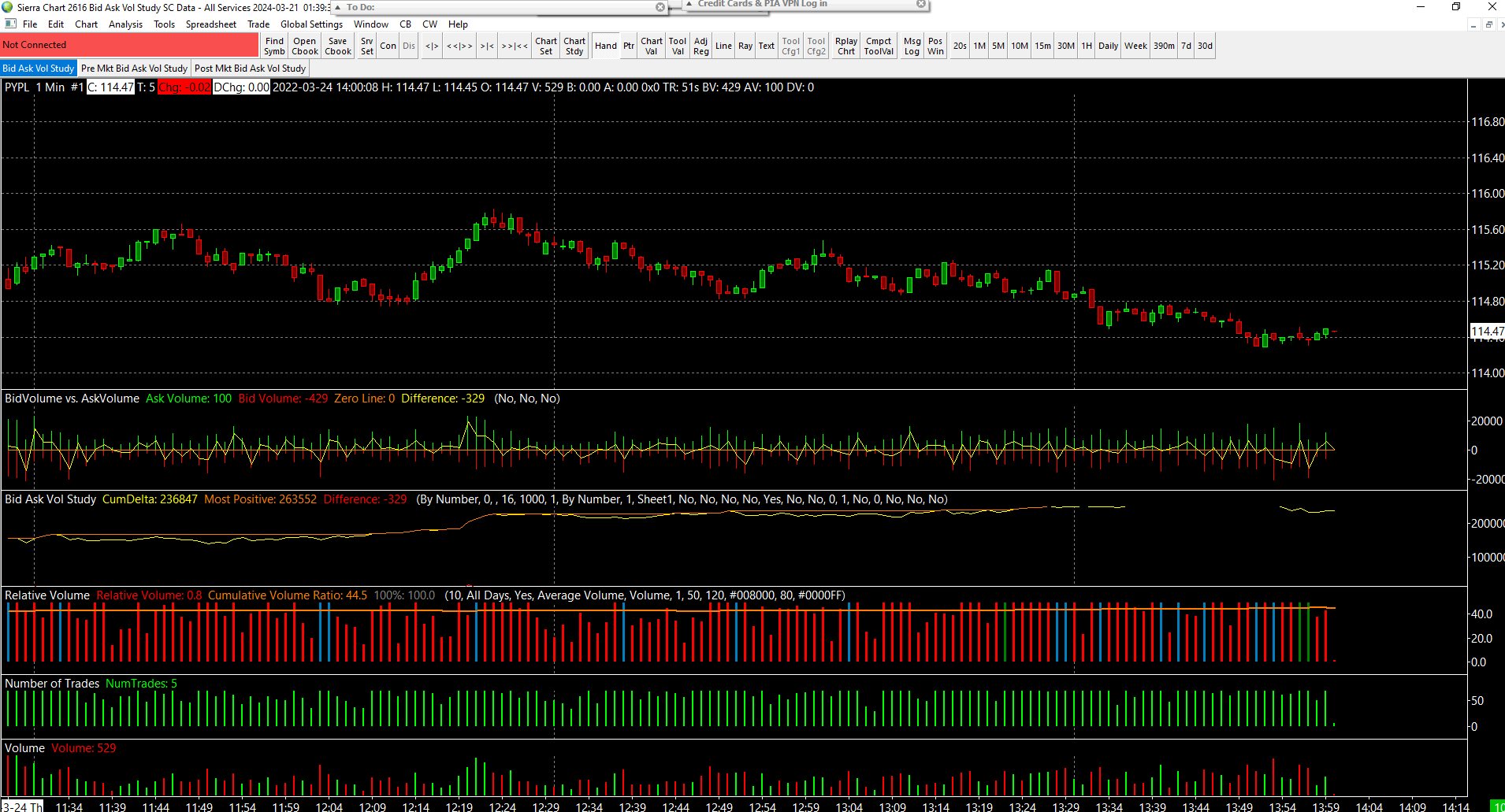1505x812 pixels.
Task: Set chart timeframe to 5M
Action: [x=998, y=46]
